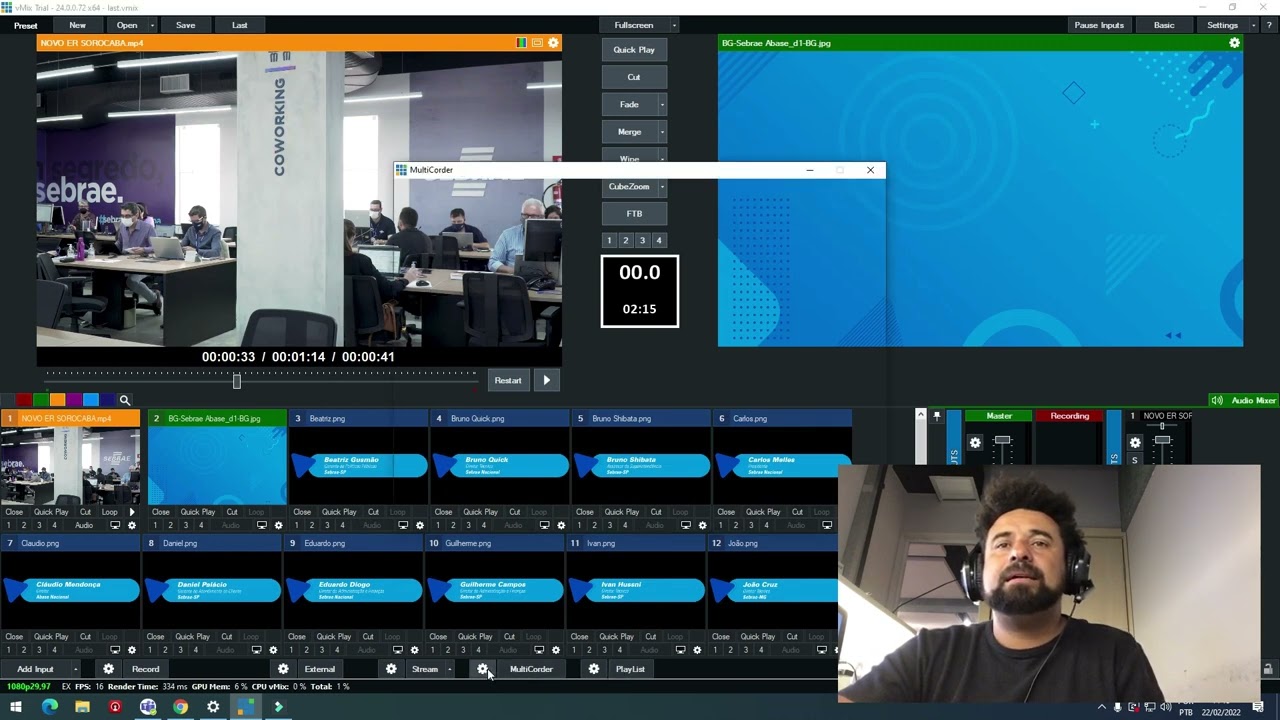Open NOVO ER SOF audio channel gear

click(x=1135, y=442)
